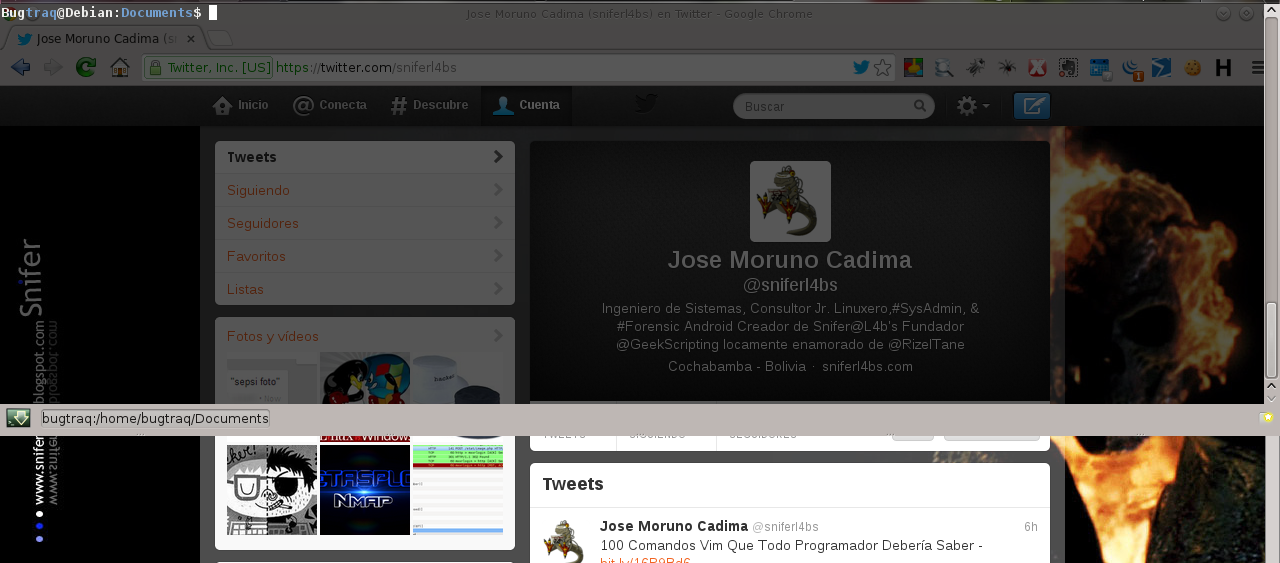This screenshot has width=1280, height=563.
Task: Open the database magnifier extension icon
Action: 944,68
